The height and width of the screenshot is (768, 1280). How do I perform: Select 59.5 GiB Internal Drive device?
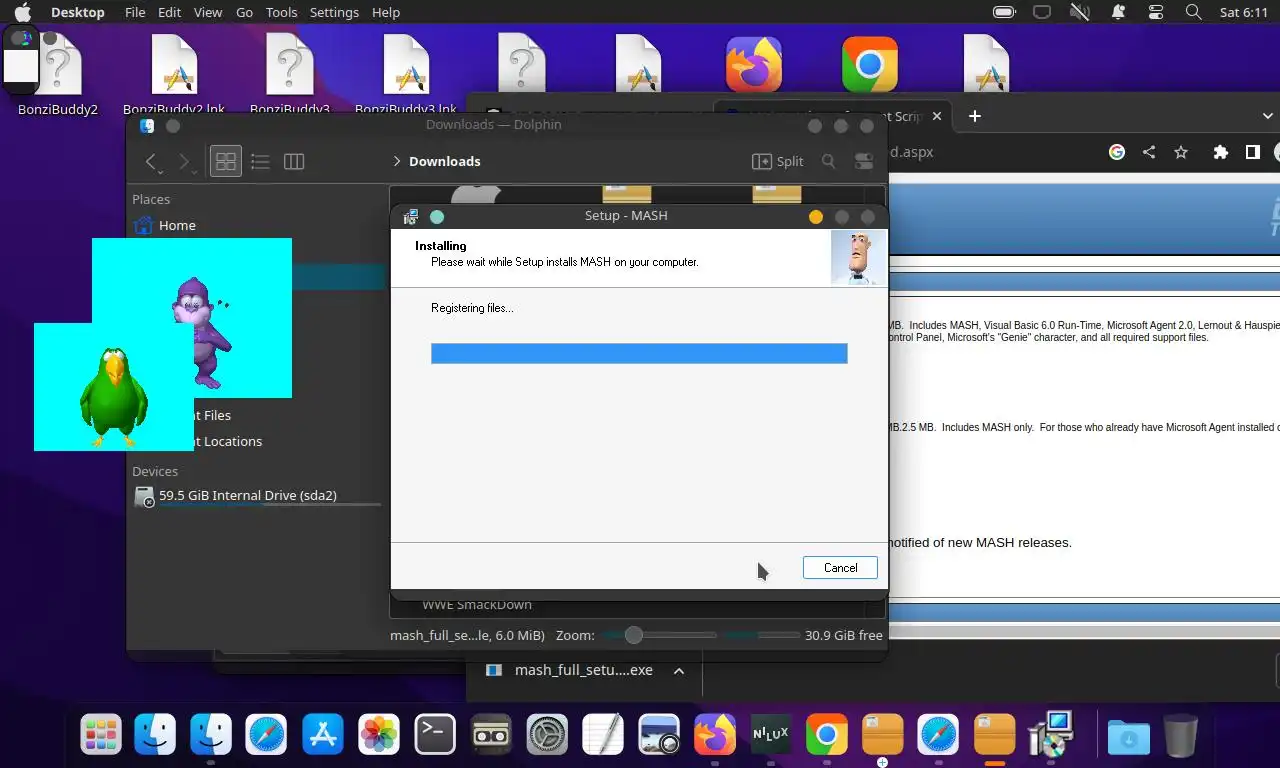(x=256, y=495)
